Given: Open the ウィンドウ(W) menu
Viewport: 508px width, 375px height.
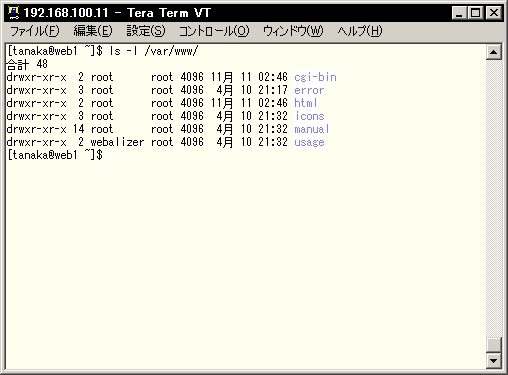Looking at the screenshot, I should [x=293, y=31].
